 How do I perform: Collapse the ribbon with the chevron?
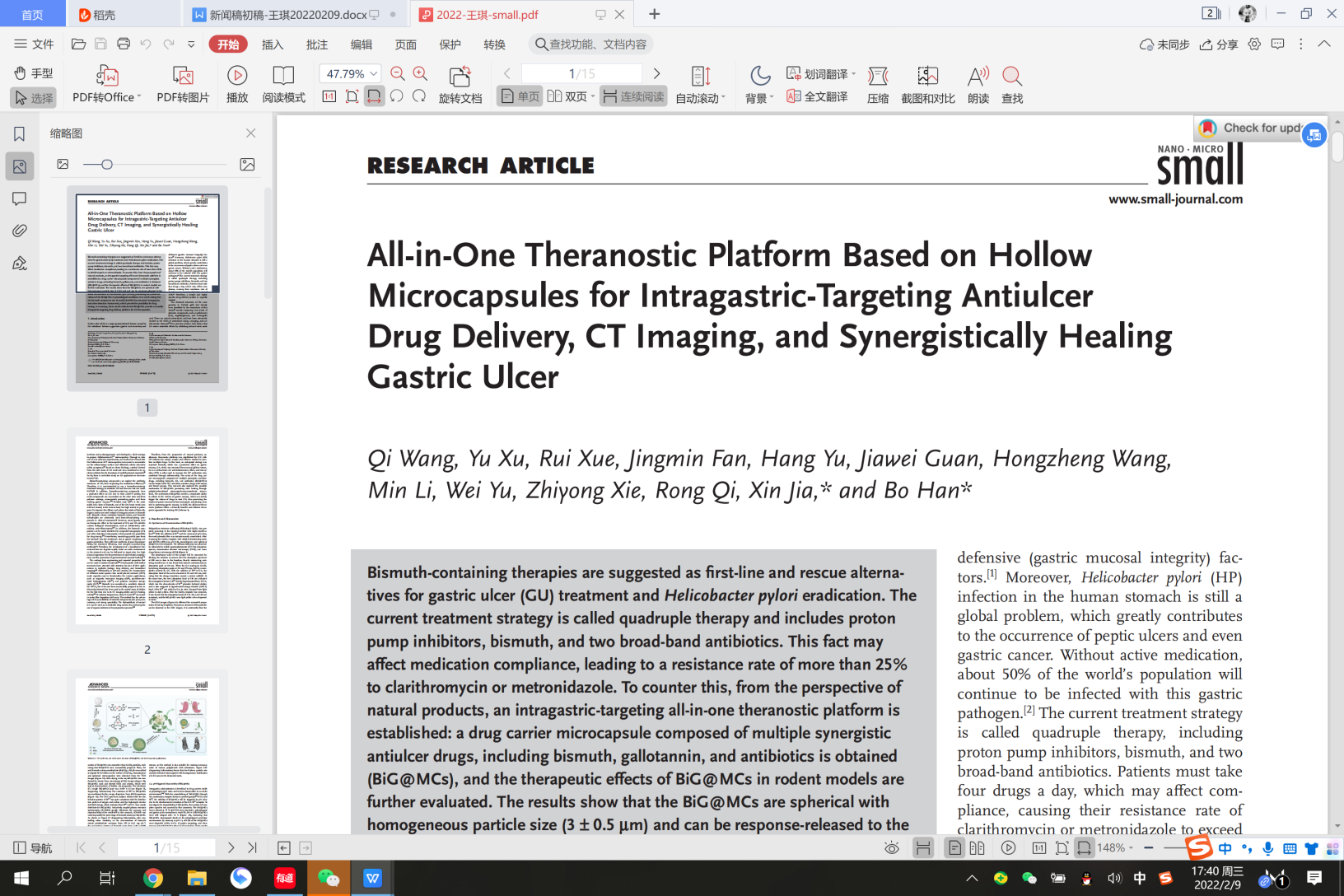1324,44
